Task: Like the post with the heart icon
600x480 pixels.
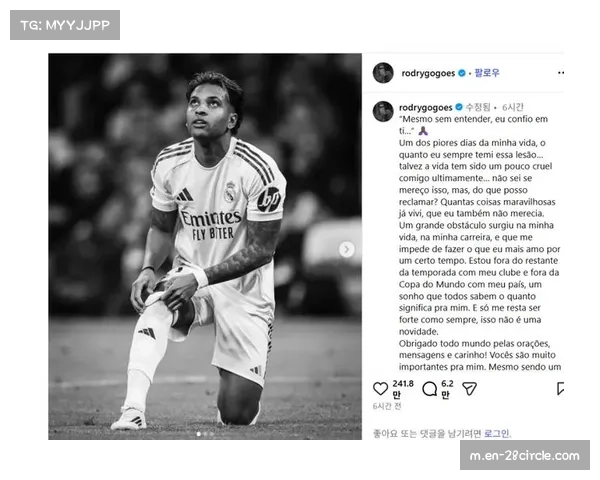Action: pyautogui.click(x=380, y=389)
